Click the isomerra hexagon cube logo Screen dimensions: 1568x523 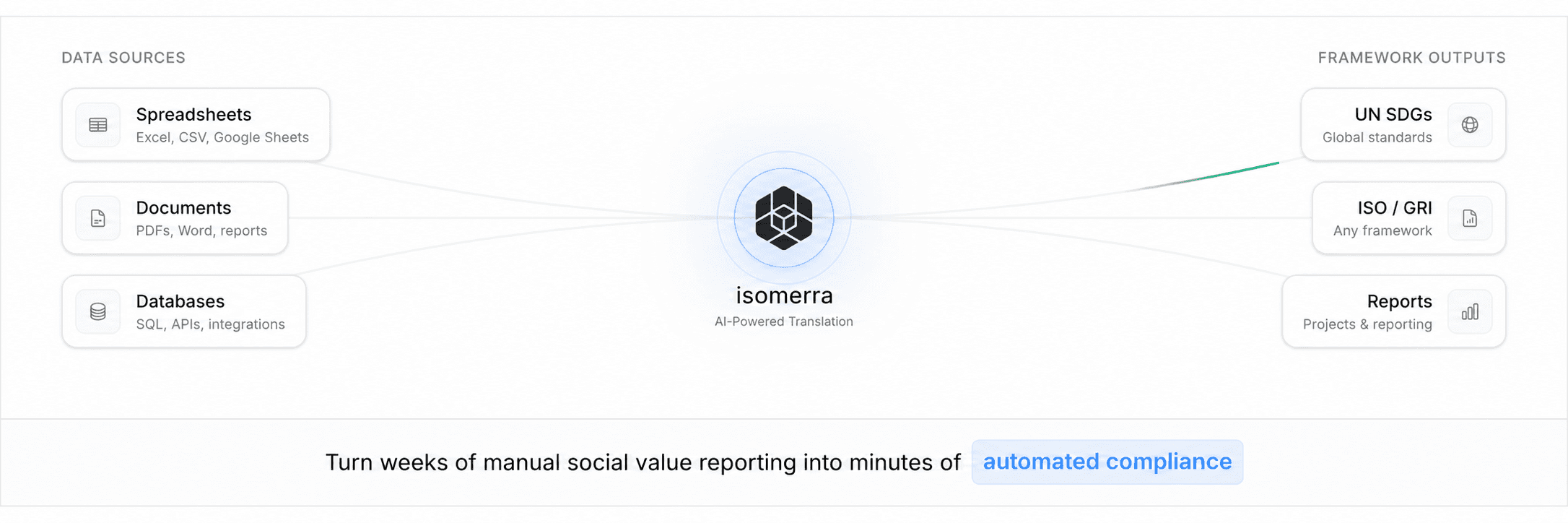click(x=784, y=218)
